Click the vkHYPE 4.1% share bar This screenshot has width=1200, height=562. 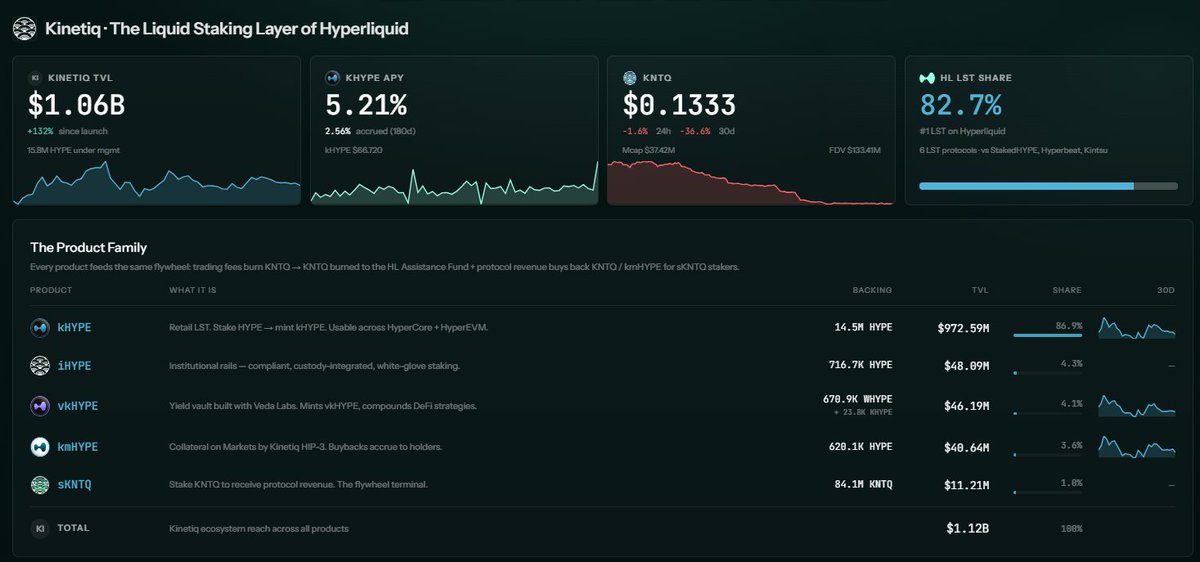[1048, 413]
